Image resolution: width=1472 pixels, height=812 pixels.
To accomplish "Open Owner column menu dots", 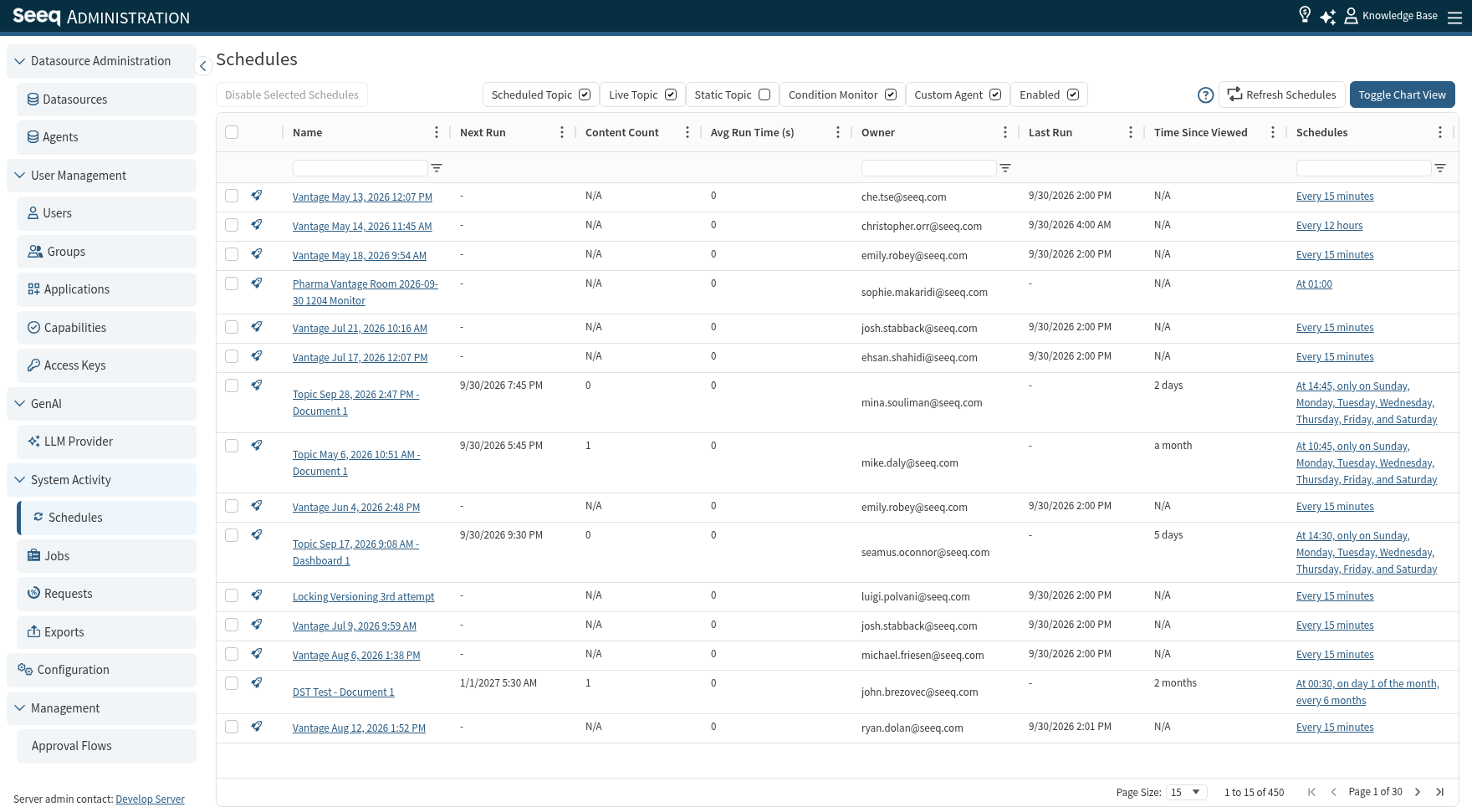I will [1005, 132].
